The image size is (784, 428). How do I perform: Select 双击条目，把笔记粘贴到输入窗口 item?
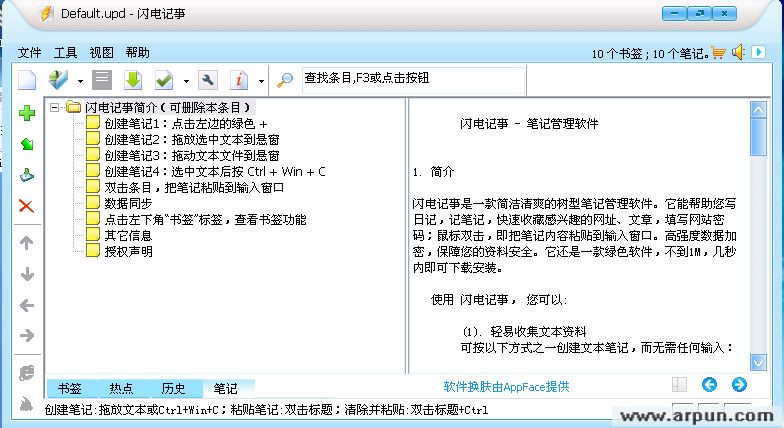194,188
